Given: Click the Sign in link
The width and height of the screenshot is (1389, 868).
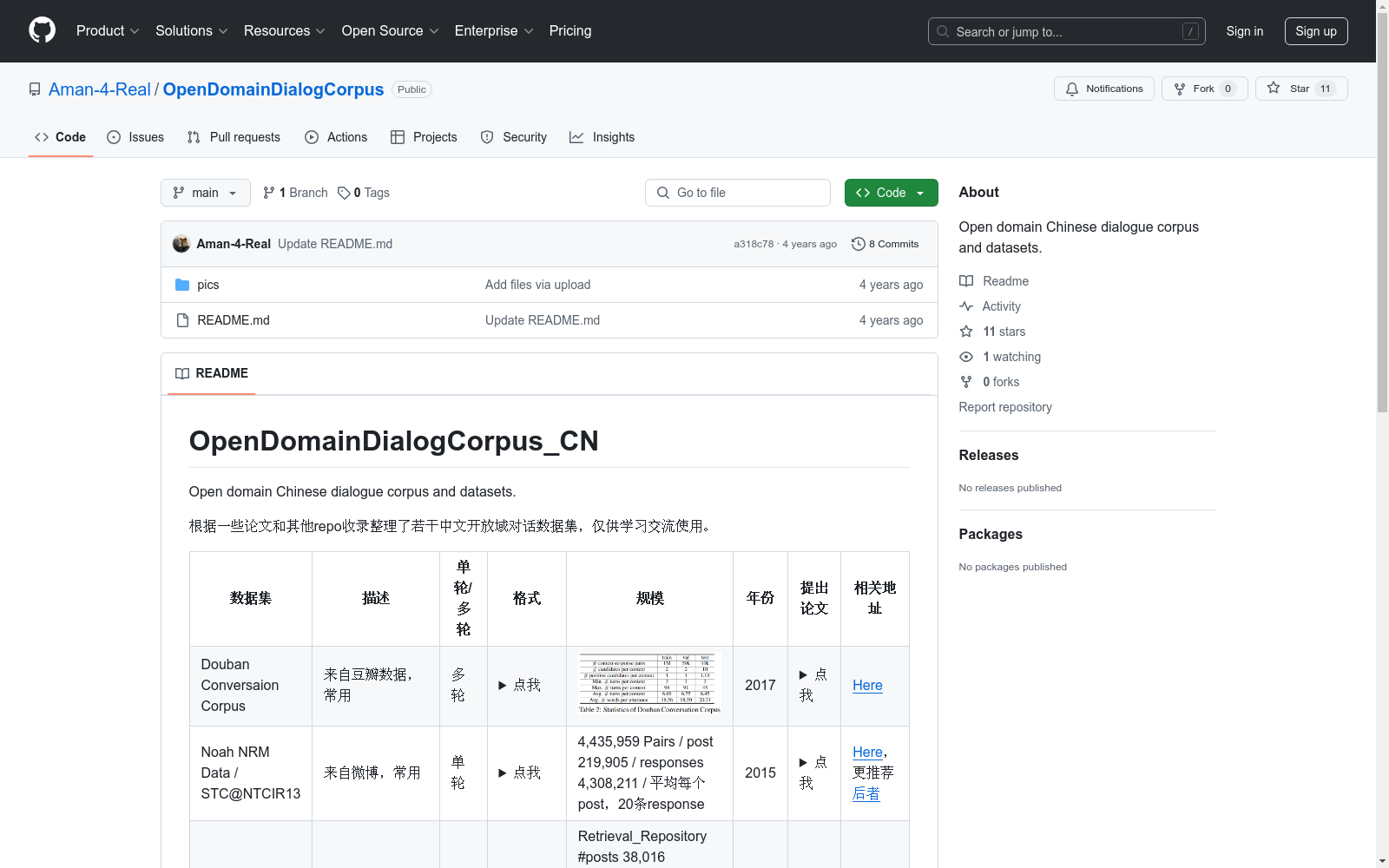Looking at the screenshot, I should pos(1245,31).
